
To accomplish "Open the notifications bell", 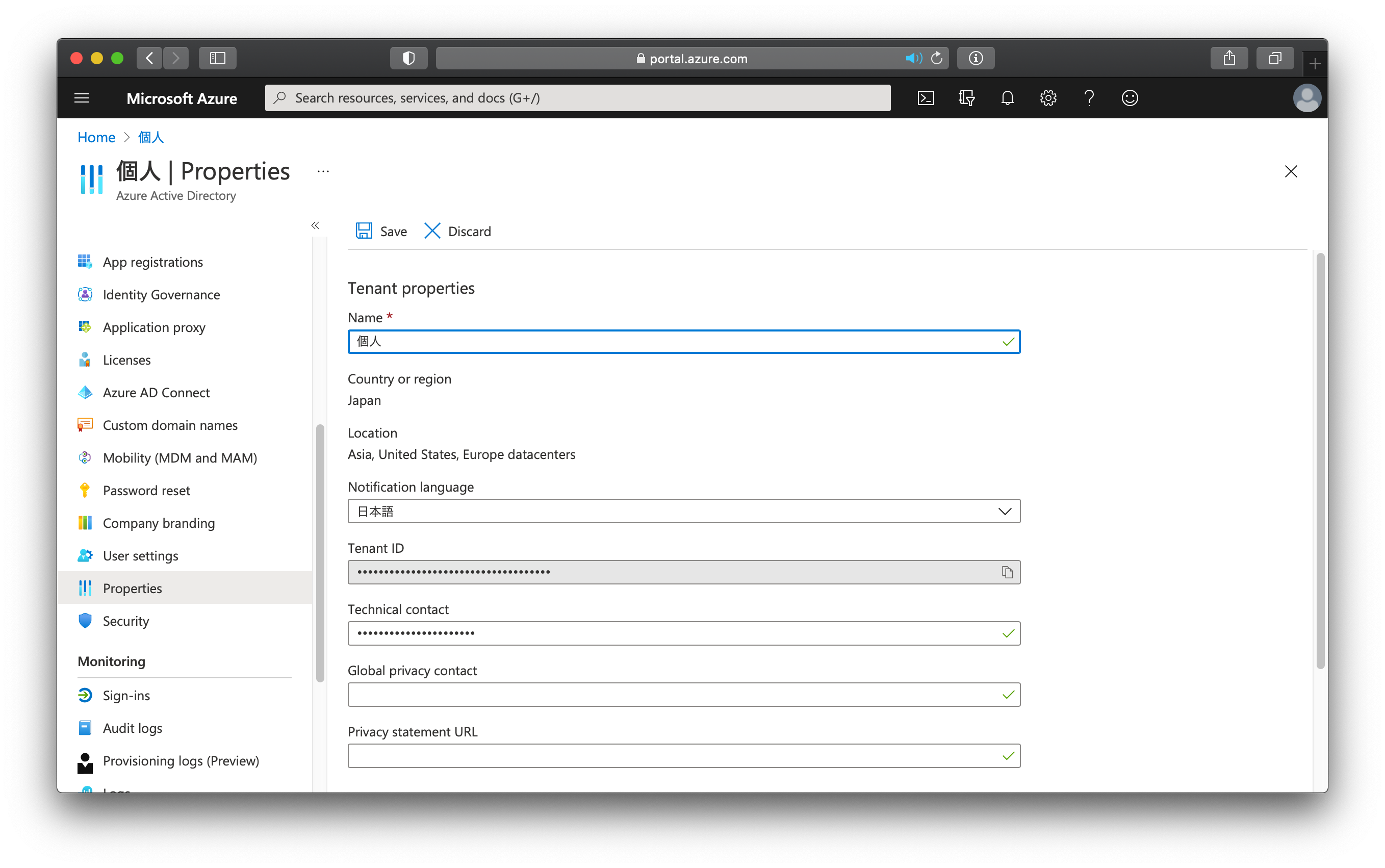I will click(x=1007, y=98).
